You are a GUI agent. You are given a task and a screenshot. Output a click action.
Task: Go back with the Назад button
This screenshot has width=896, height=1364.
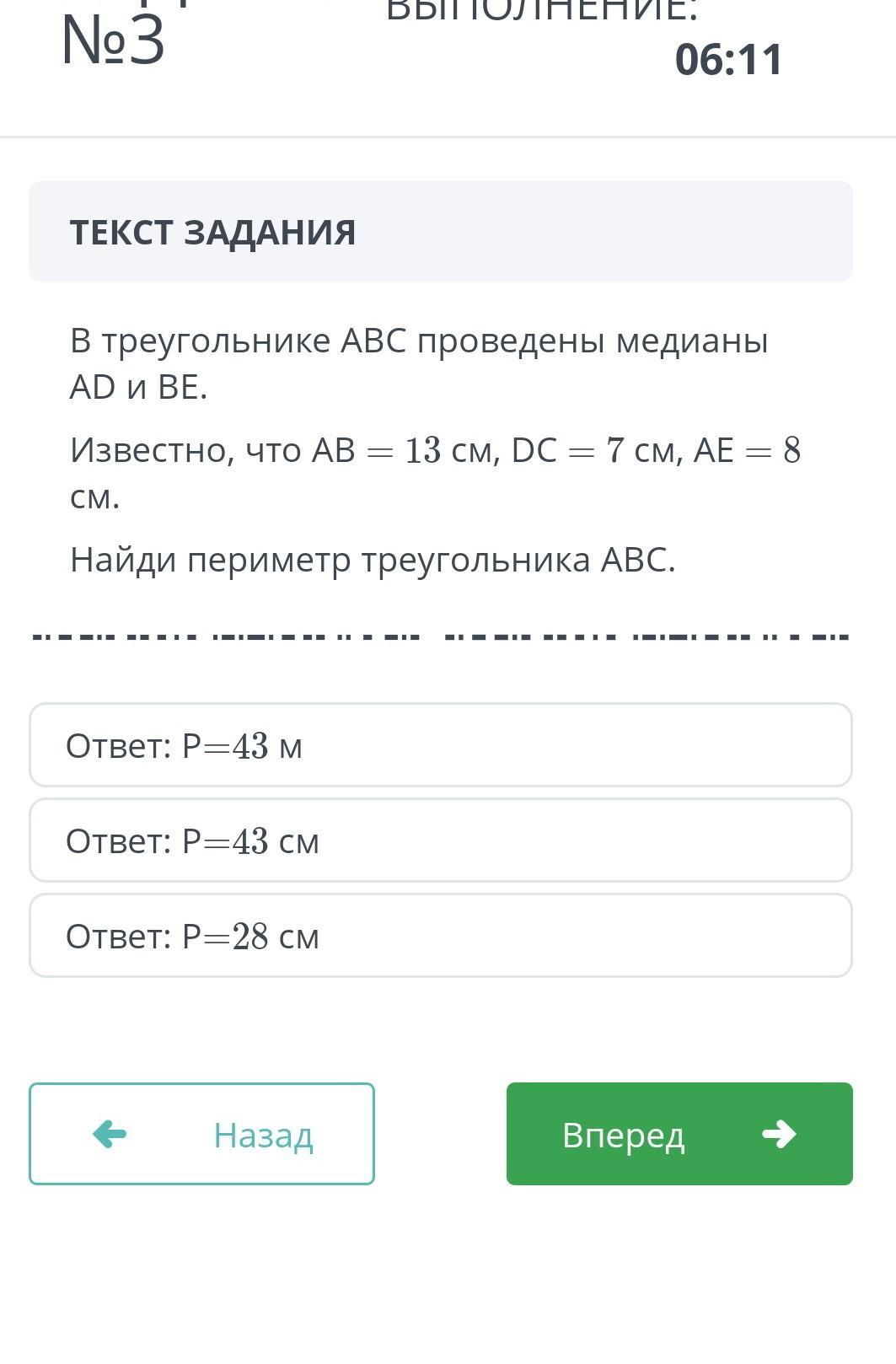coord(201,1134)
